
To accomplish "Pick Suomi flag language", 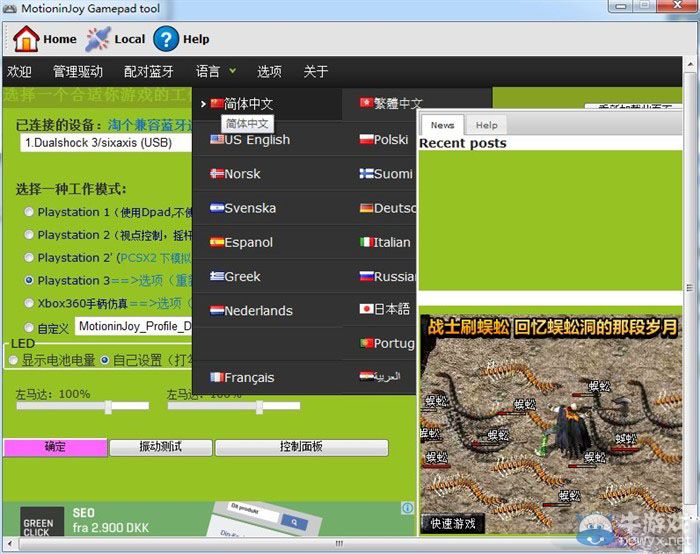I will 386,174.
